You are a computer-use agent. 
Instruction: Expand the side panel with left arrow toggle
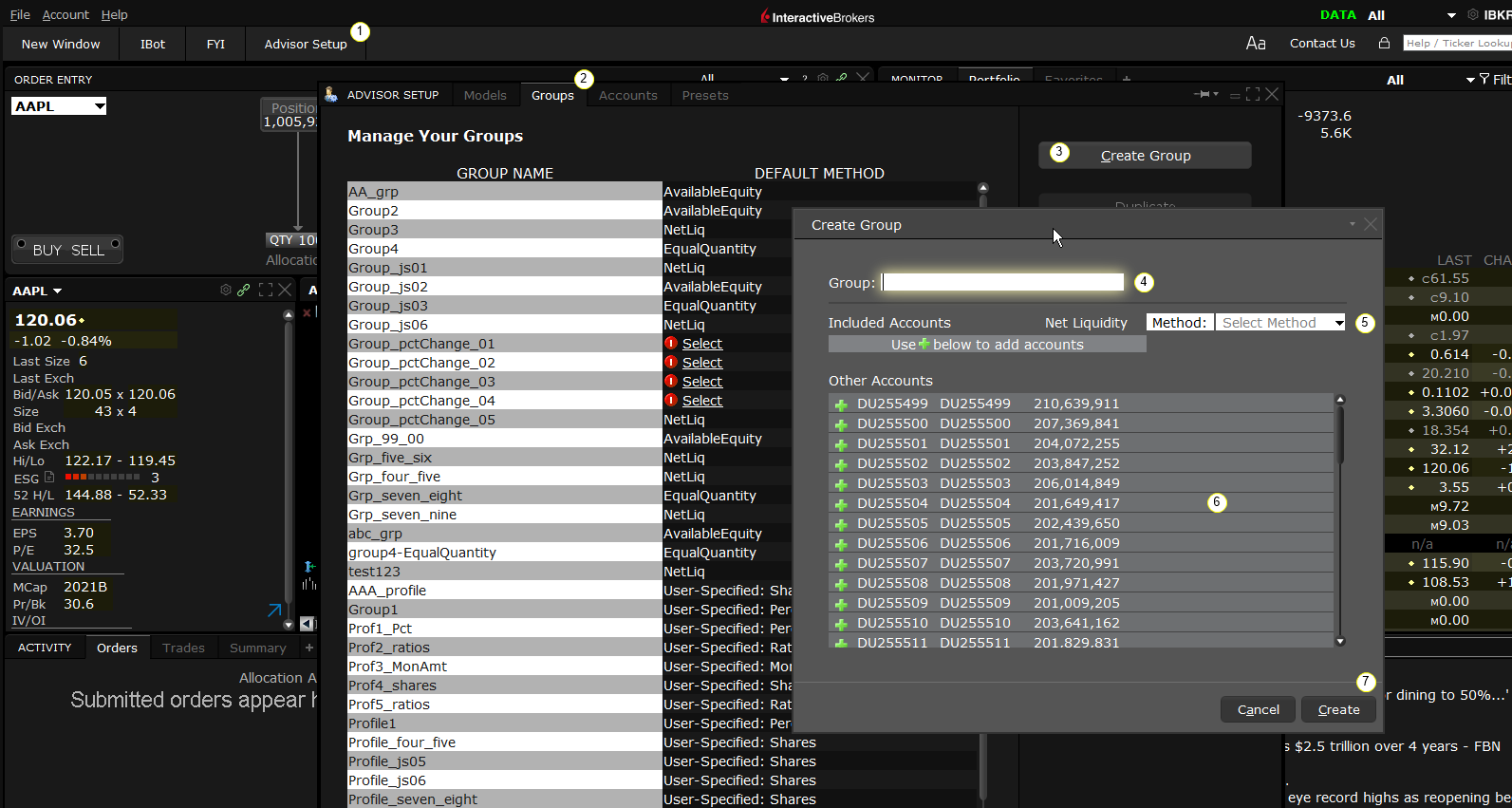click(308, 624)
